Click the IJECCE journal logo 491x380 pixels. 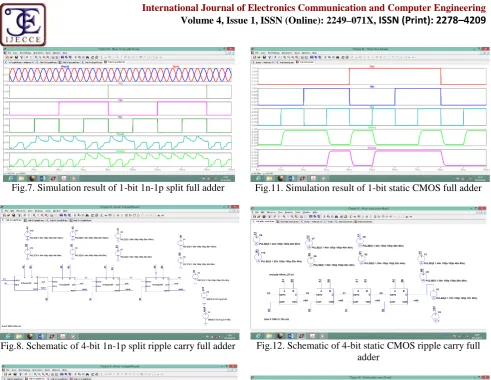23,25
